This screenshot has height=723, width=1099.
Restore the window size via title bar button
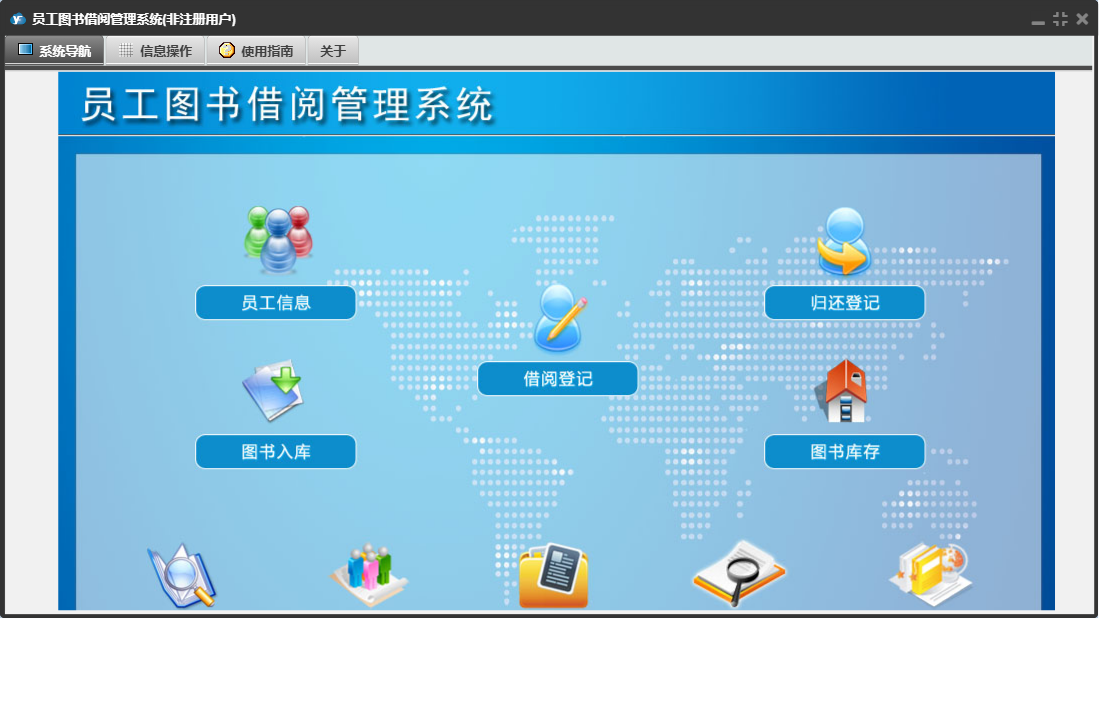point(1060,19)
